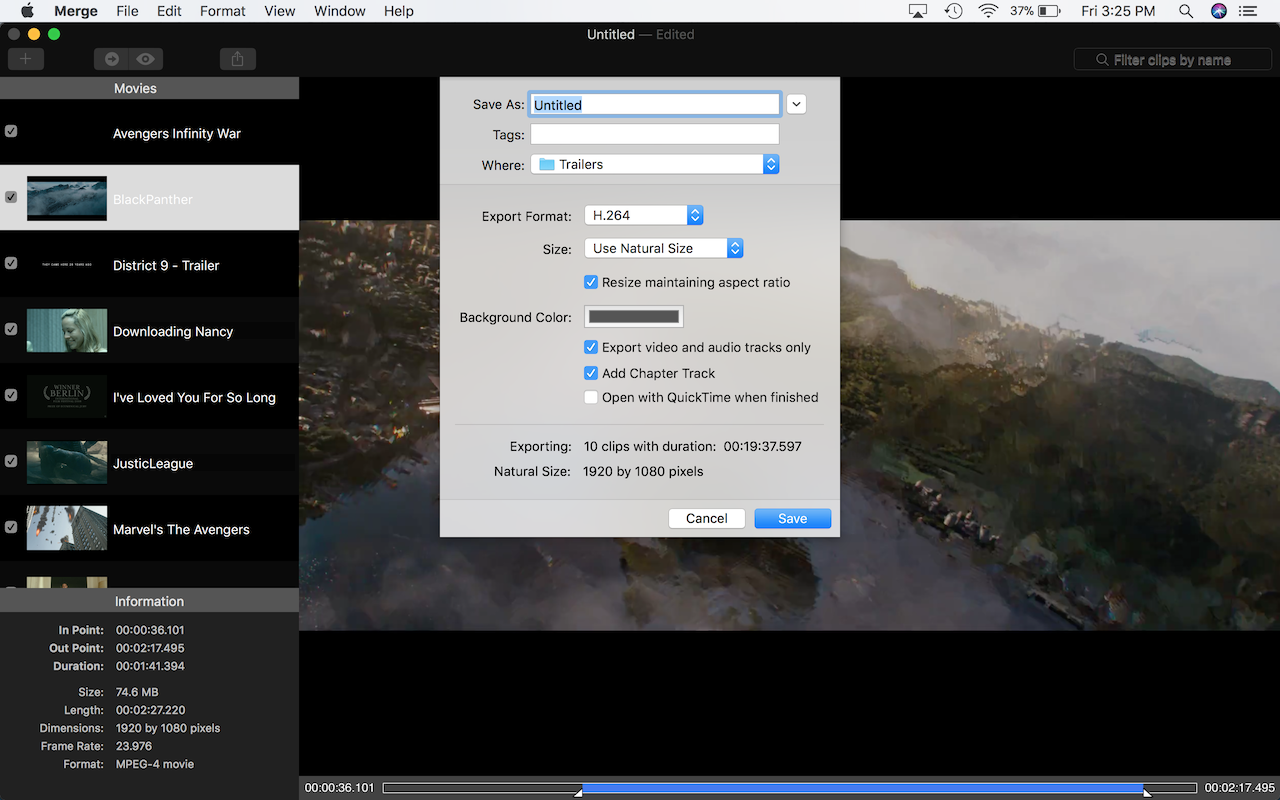Click the export duration 00:19:37.597
This screenshot has height=800, width=1280.
click(x=763, y=446)
